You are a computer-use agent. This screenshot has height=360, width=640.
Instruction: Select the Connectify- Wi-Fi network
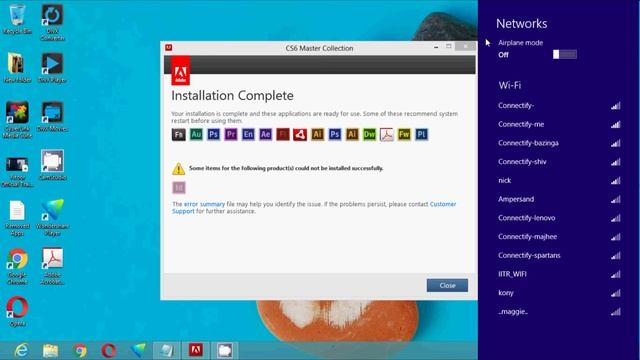(559, 106)
